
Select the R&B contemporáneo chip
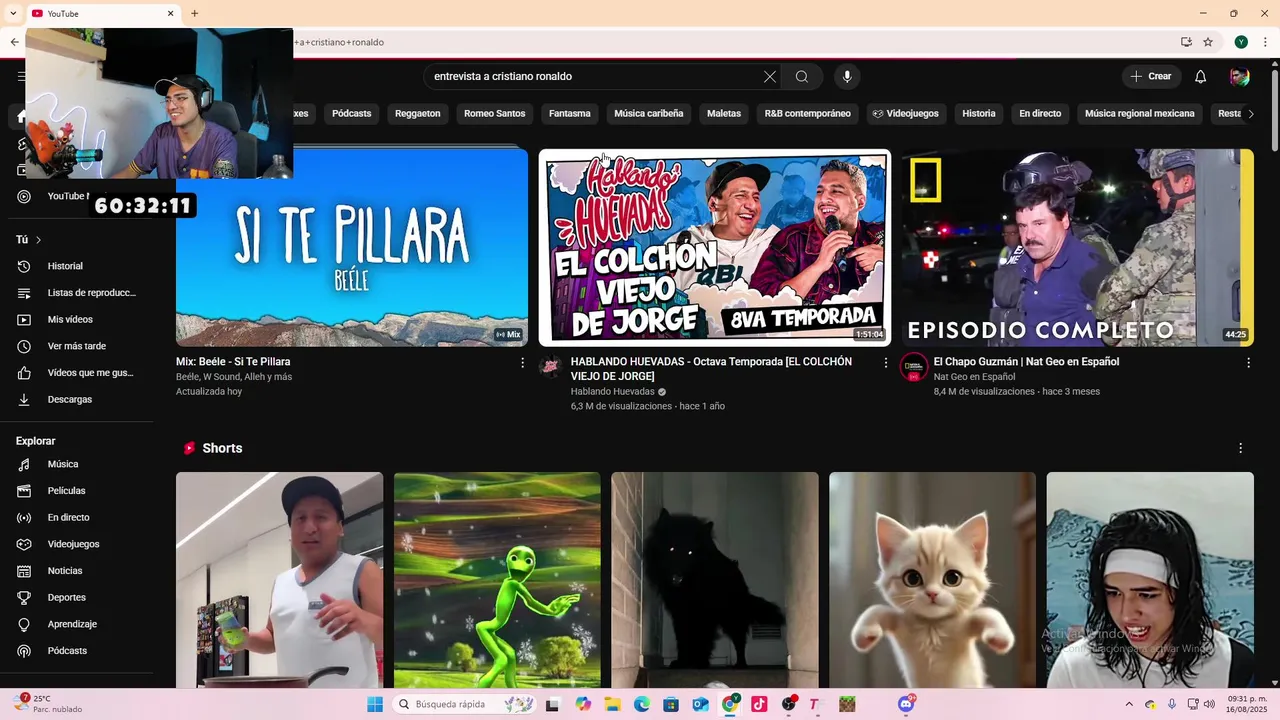pos(808,114)
